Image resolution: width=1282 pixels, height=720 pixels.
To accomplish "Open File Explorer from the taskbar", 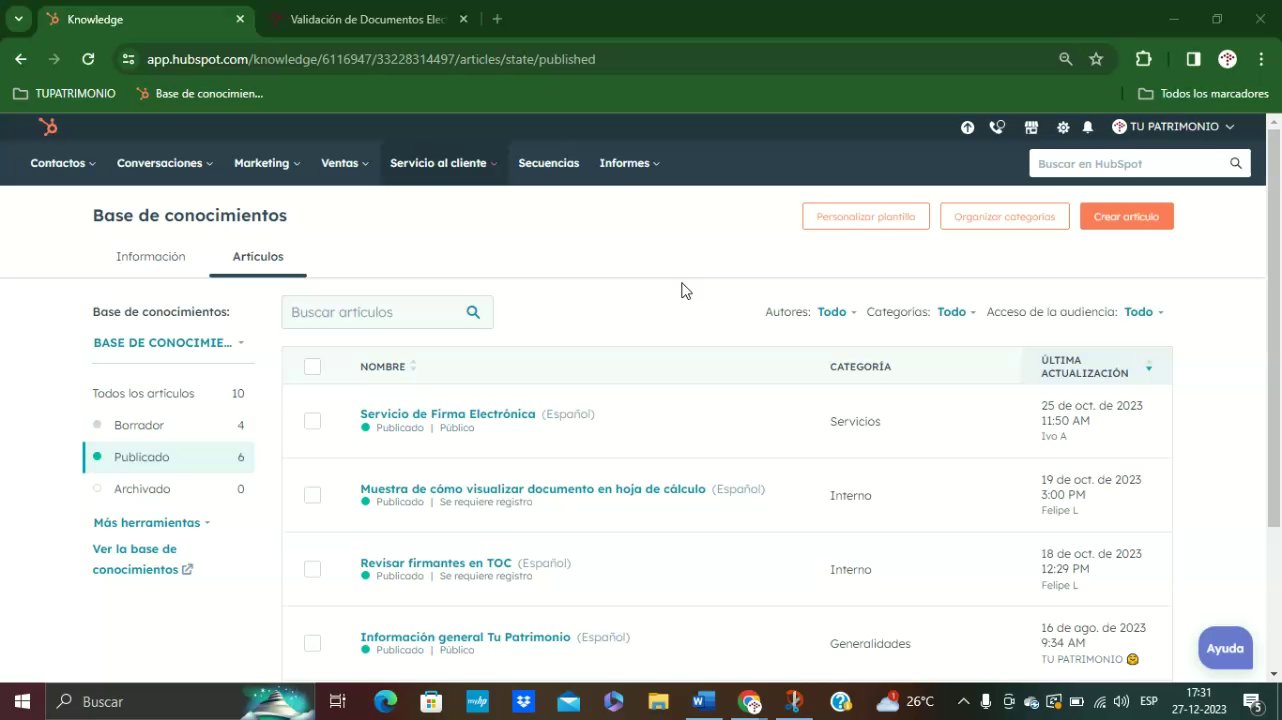I will 657,701.
